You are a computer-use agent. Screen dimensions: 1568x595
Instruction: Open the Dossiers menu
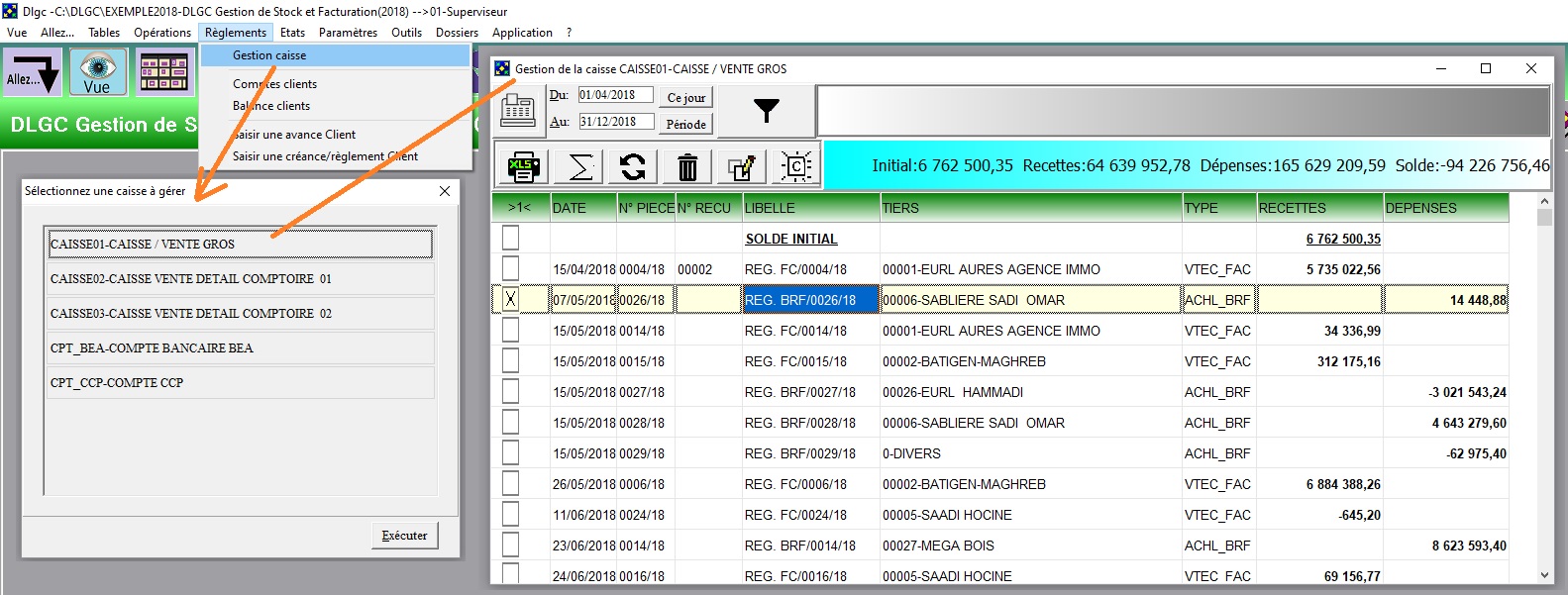[x=457, y=33]
